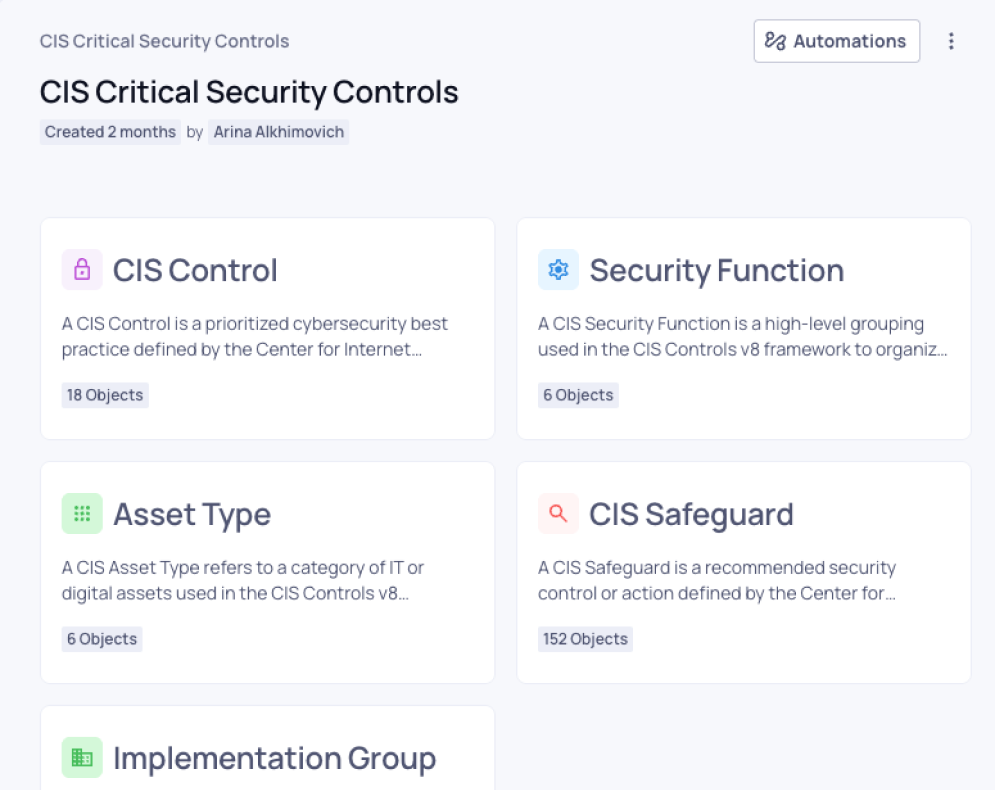Click the green grid icon on Asset Type
This screenshot has width=995, height=790.
point(82,514)
